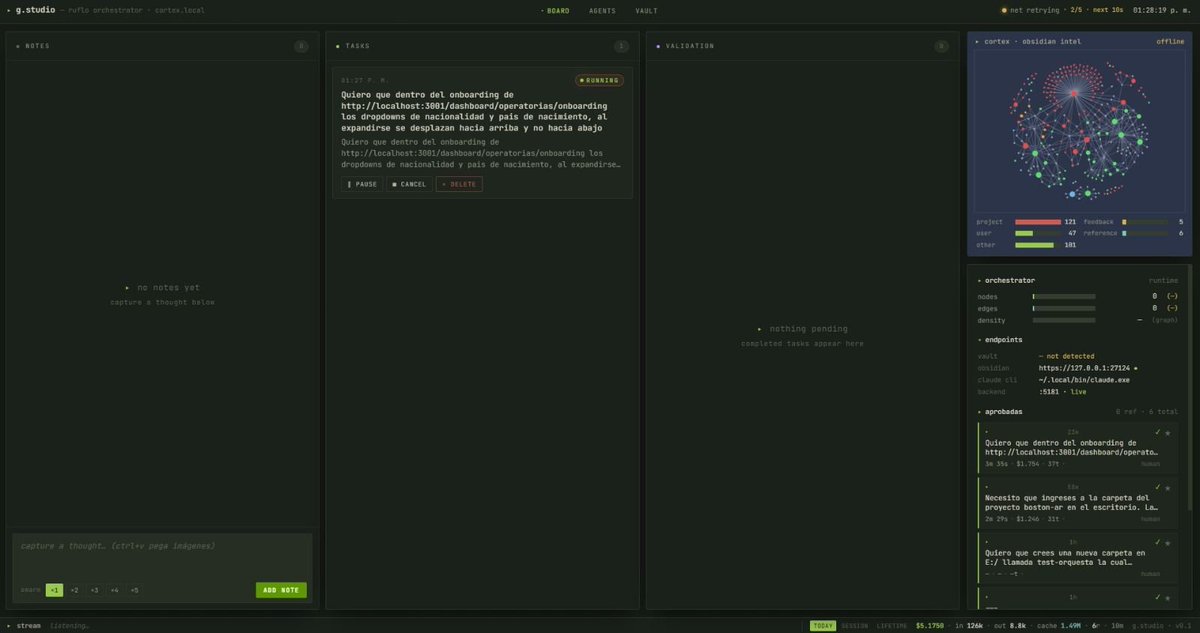Click the g.studio logo title
Image resolution: width=1200 pixels, height=633 pixels.
click(x=36, y=10)
